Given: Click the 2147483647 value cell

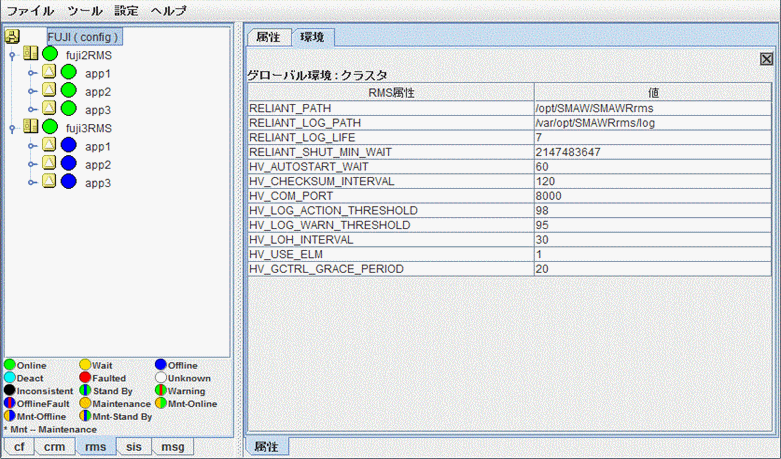Looking at the screenshot, I should [x=653, y=152].
